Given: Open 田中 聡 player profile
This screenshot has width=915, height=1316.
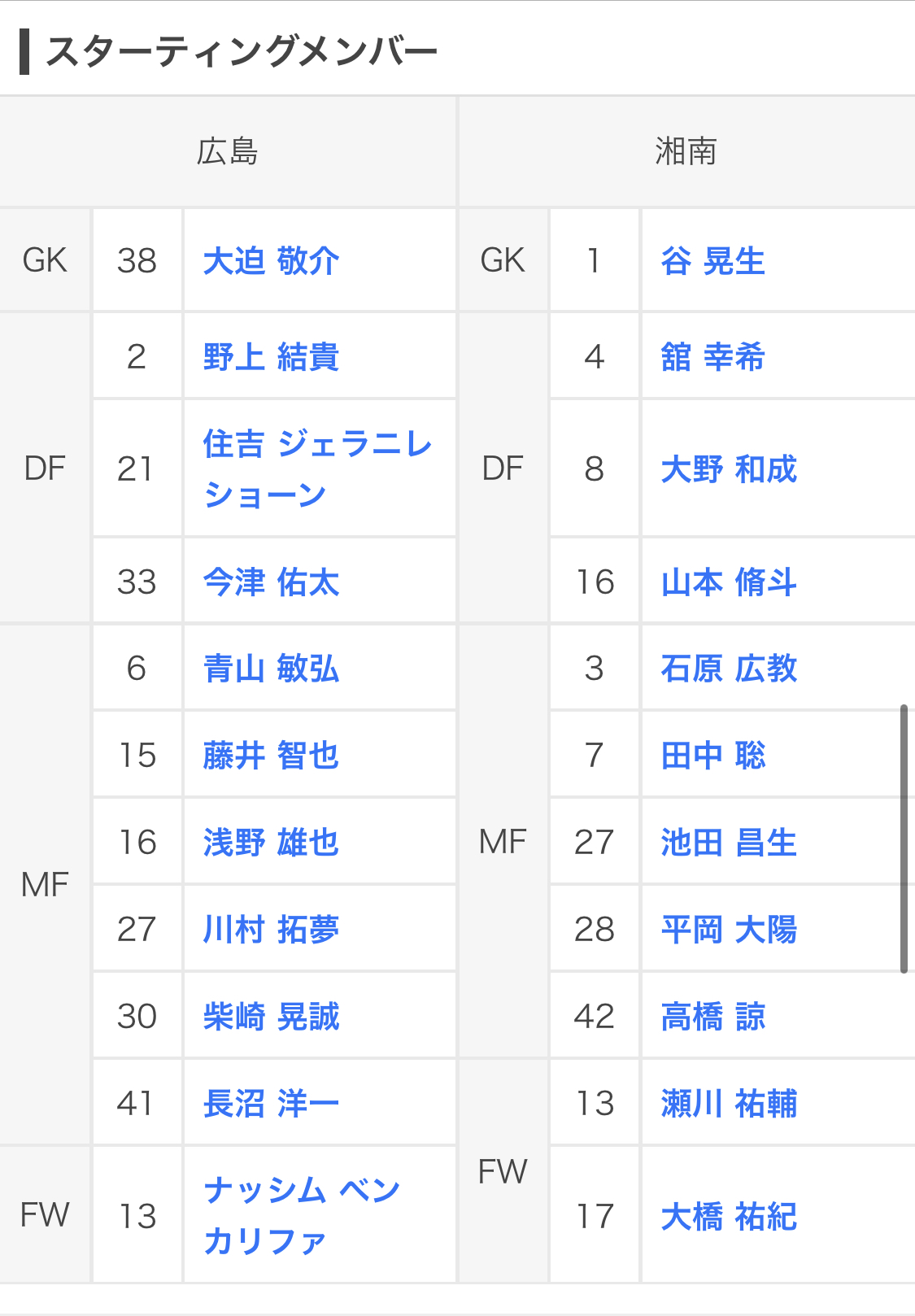Looking at the screenshot, I should (712, 756).
